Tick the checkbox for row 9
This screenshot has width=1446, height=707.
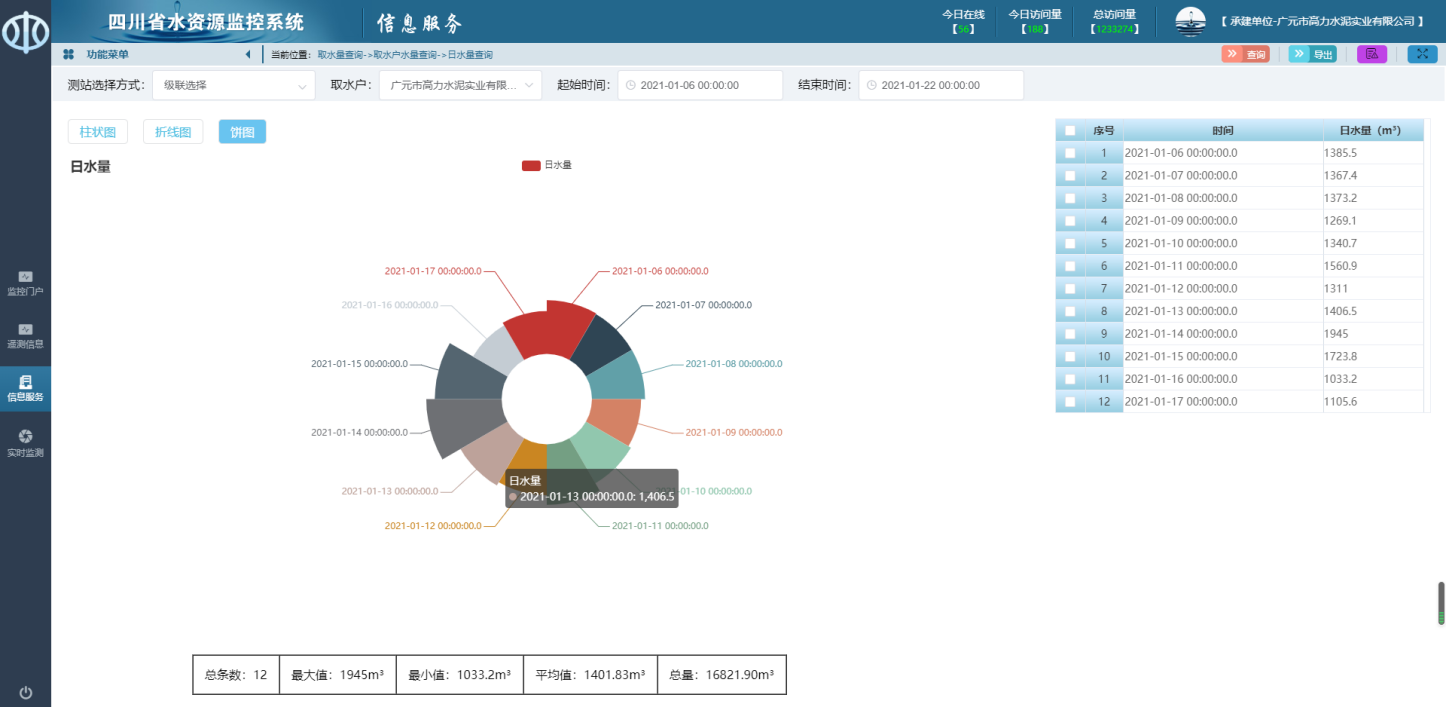(x=1070, y=334)
